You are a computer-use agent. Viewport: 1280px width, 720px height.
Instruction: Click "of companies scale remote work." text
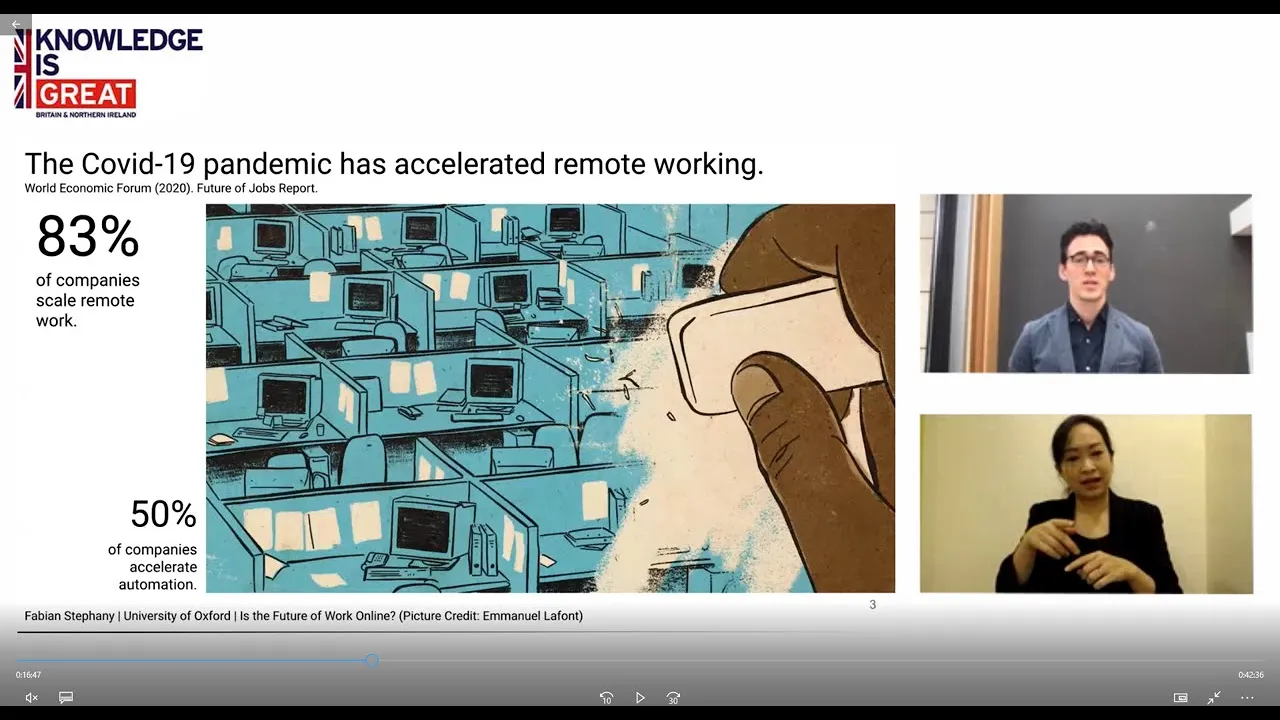88,300
